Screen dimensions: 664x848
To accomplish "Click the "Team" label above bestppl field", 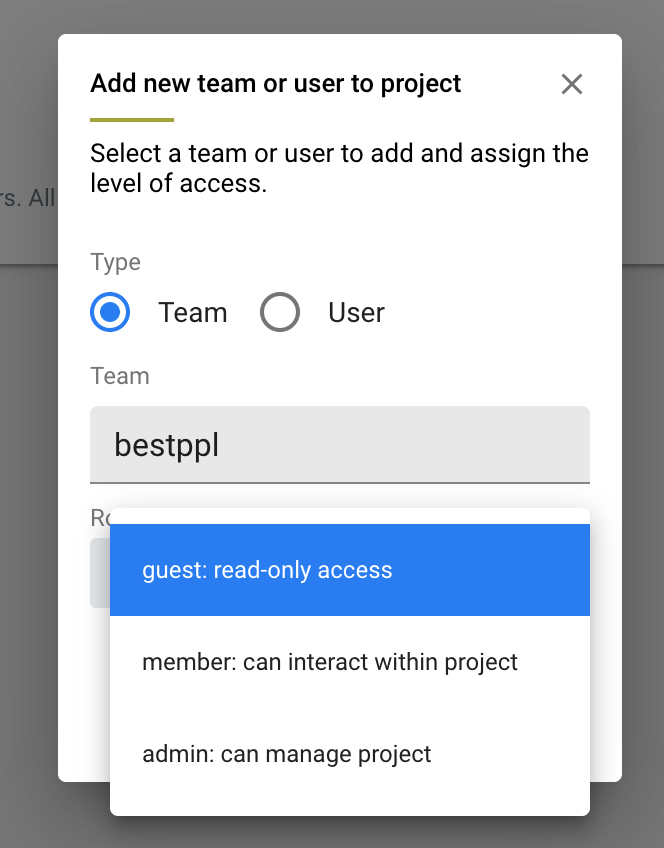I will (x=119, y=376).
